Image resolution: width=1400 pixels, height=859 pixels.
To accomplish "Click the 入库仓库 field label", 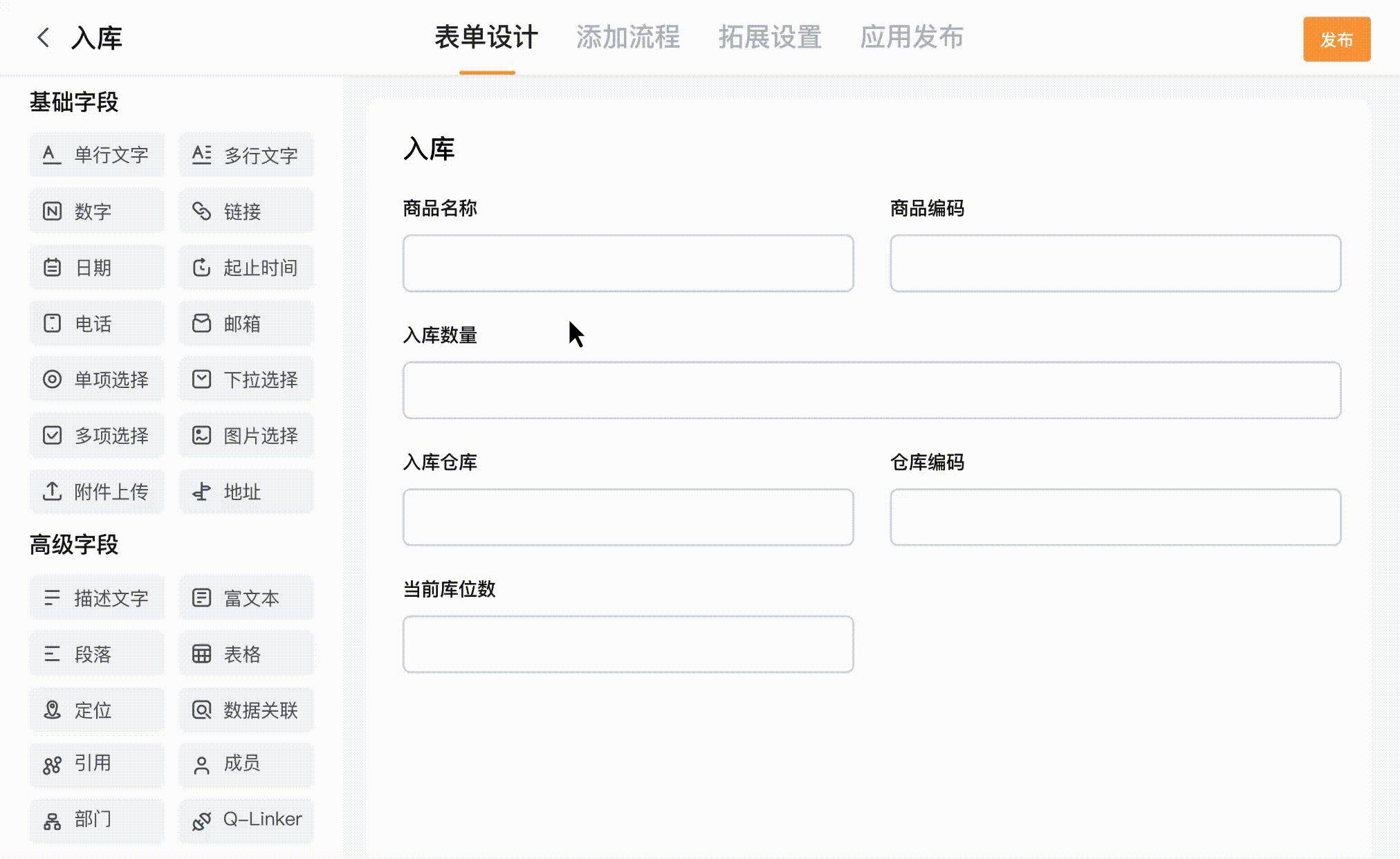I will point(440,462).
